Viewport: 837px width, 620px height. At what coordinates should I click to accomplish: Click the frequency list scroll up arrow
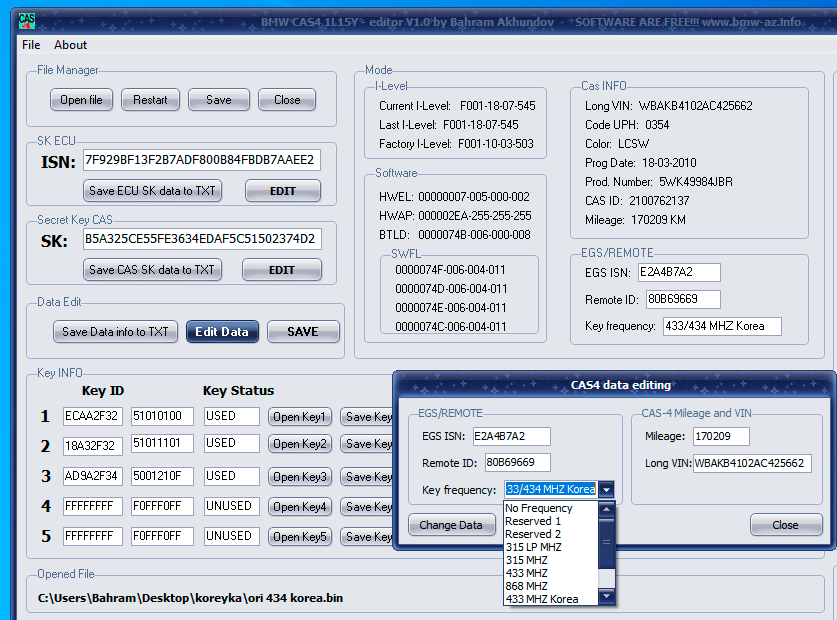pos(605,508)
